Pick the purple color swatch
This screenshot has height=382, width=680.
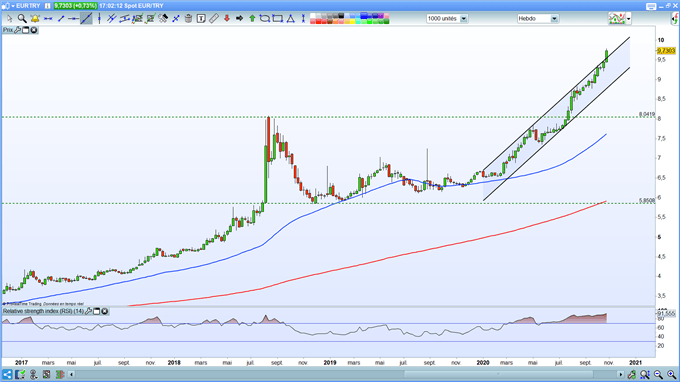380,16
